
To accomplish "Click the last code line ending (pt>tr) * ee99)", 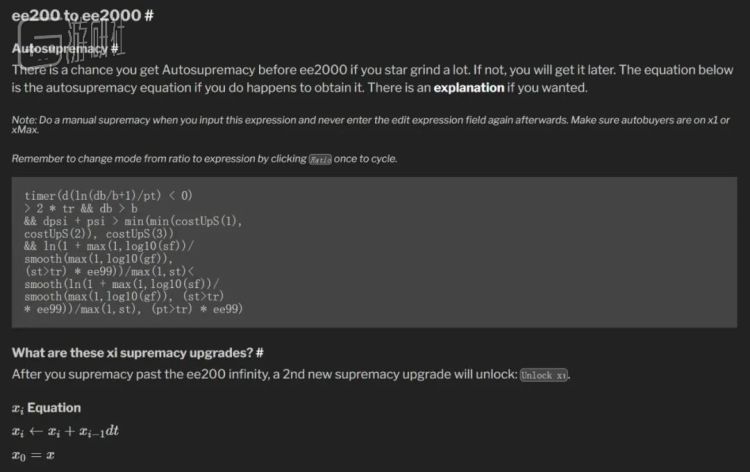I will tap(134, 308).
